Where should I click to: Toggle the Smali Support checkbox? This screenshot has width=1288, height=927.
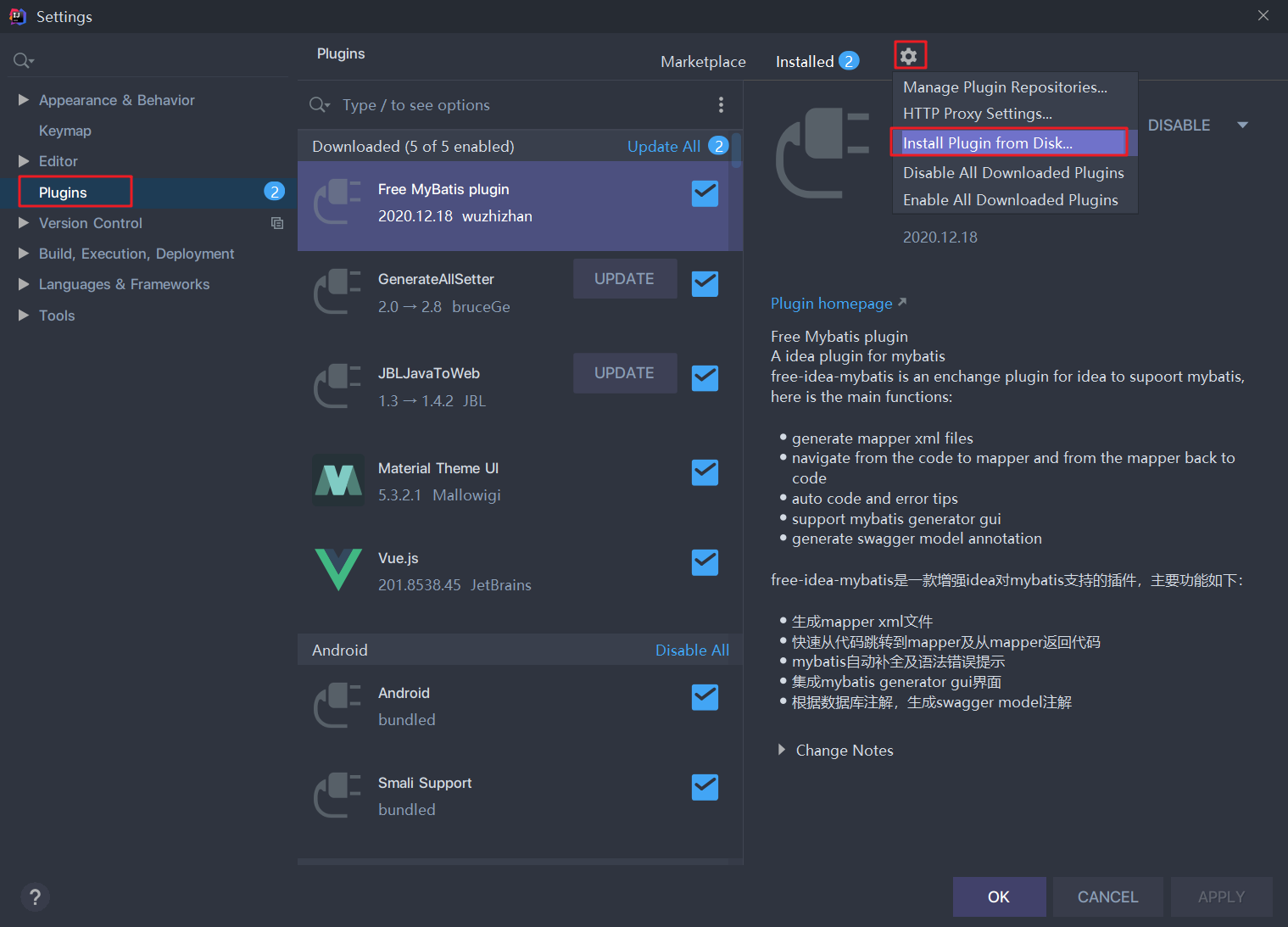coord(705,787)
